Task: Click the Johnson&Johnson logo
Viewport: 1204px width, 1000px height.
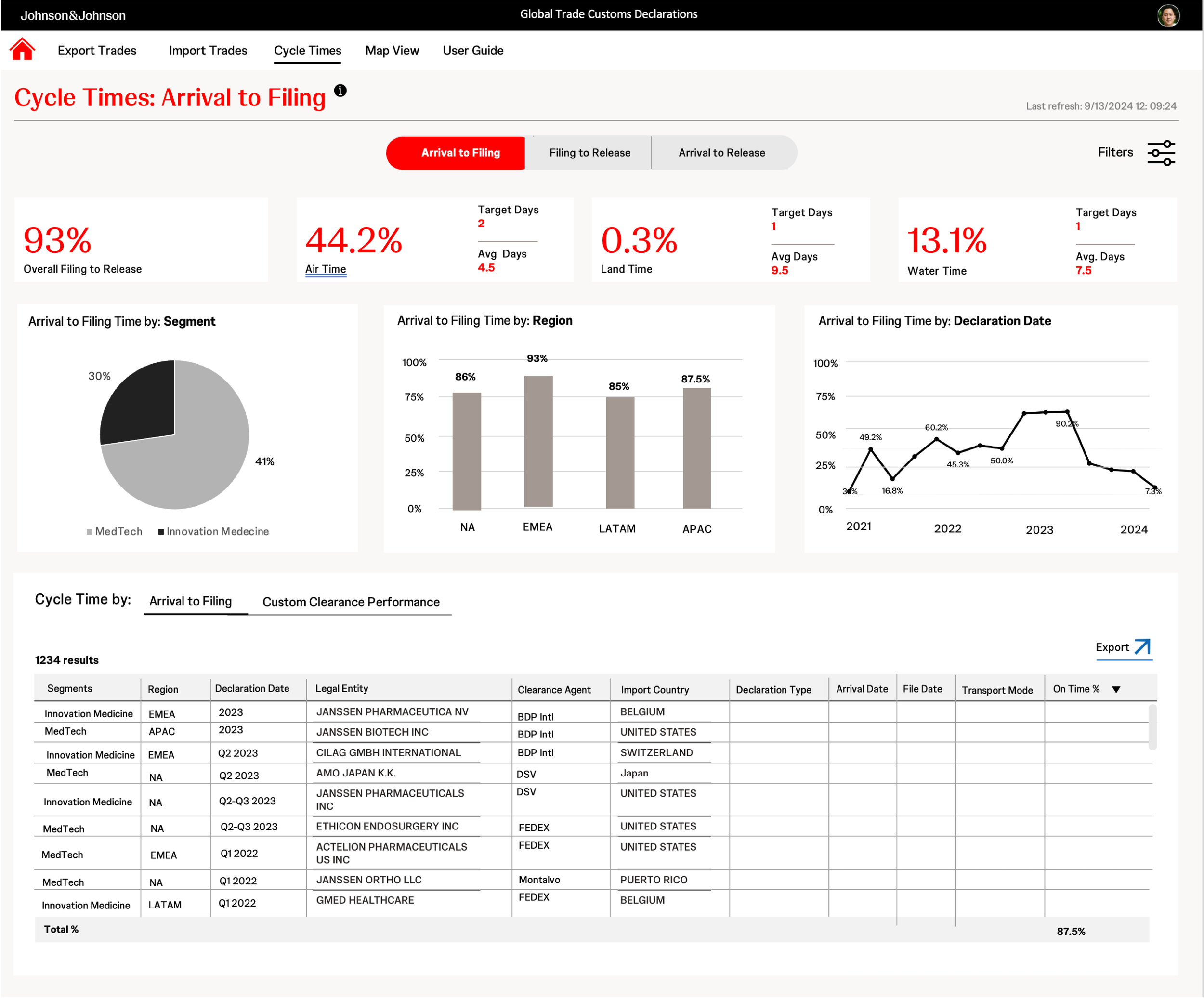Action: coord(73,15)
